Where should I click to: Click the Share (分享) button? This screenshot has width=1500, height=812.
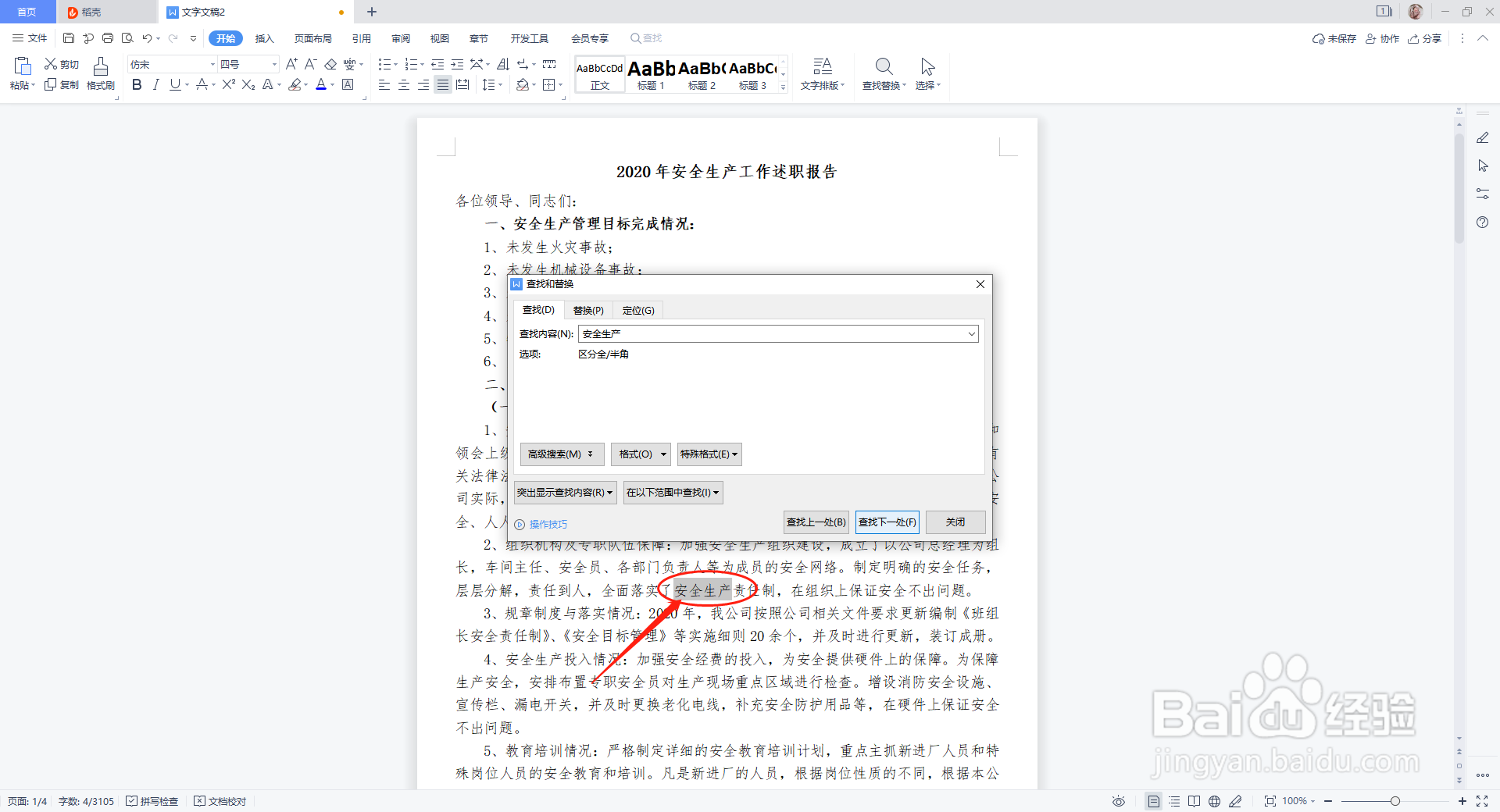(x=1424, y=38)
